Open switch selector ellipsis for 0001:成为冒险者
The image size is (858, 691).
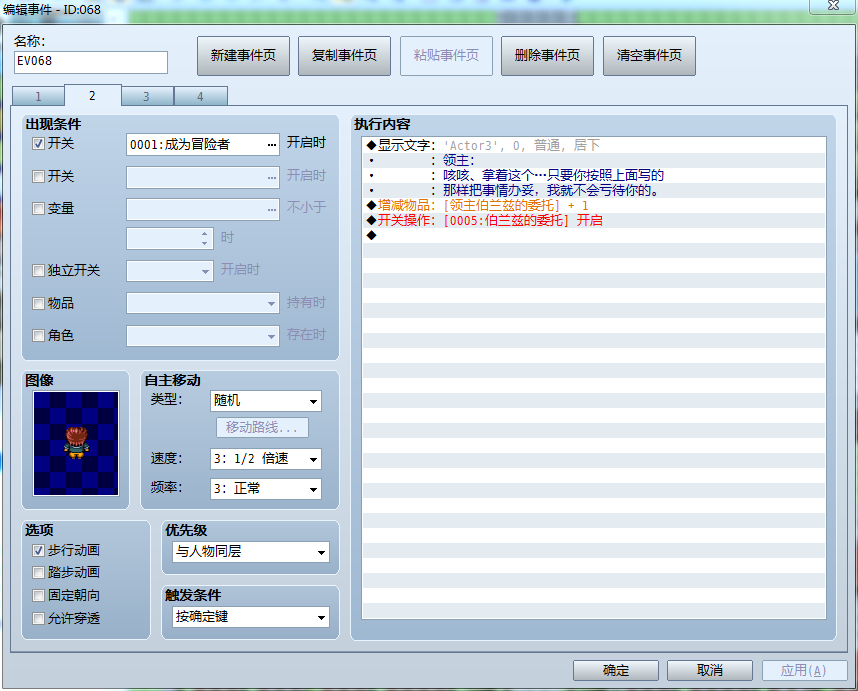[271, 144]
